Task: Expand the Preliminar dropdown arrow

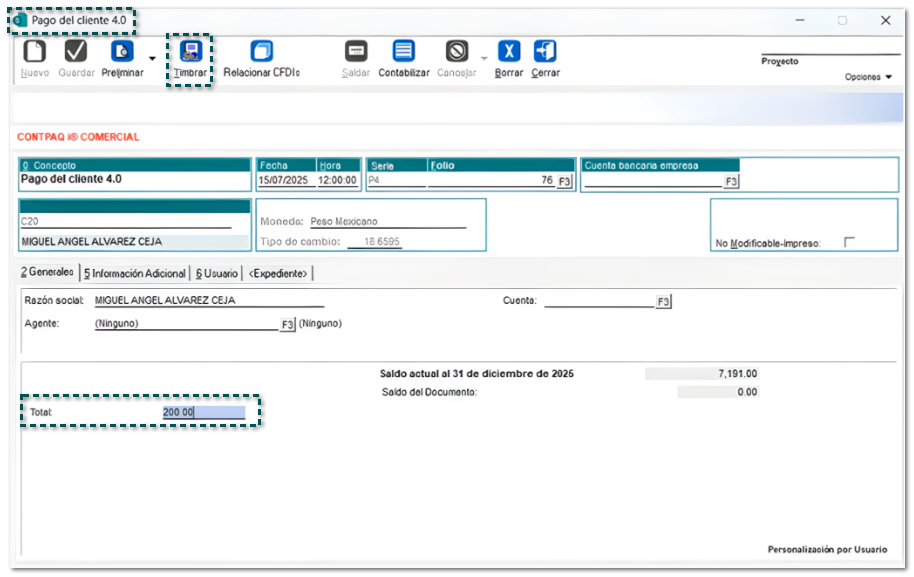Action: (x=152, y=58)
